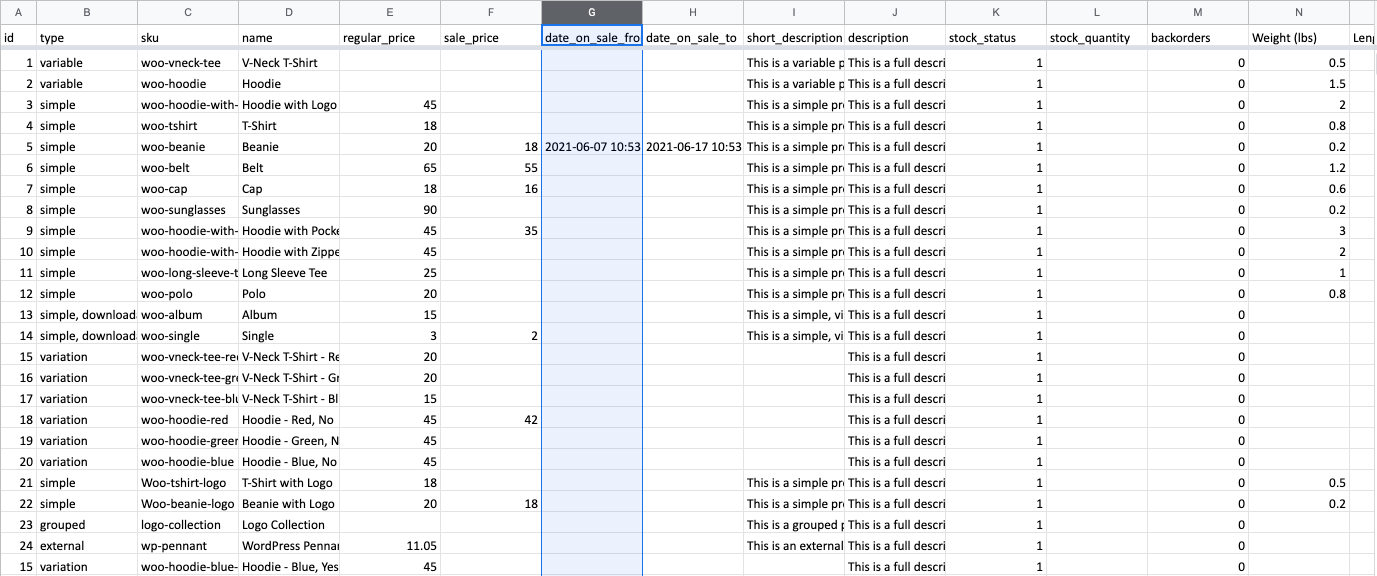Click the regular price cell showing 11.05
Screen dimensions: 1377x576
(389, 546)
